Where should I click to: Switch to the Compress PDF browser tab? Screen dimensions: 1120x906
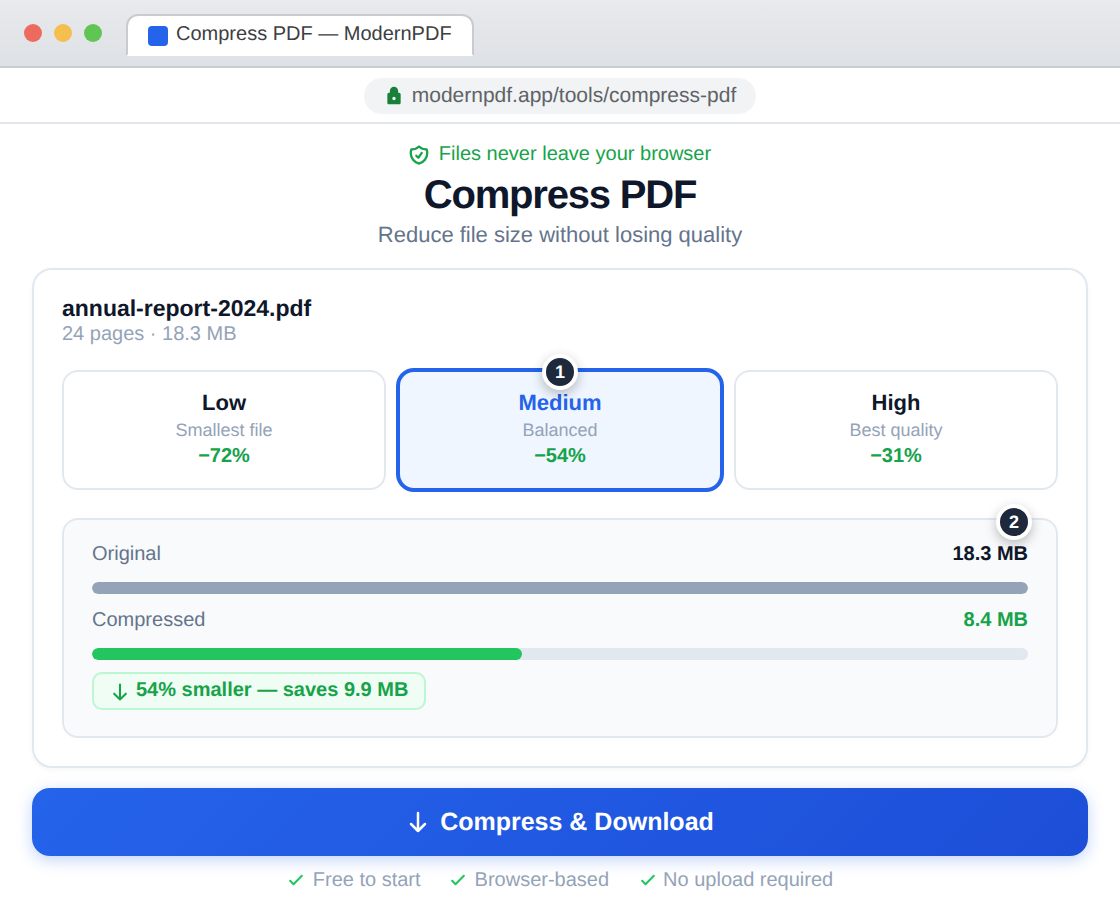click(300, 34)
